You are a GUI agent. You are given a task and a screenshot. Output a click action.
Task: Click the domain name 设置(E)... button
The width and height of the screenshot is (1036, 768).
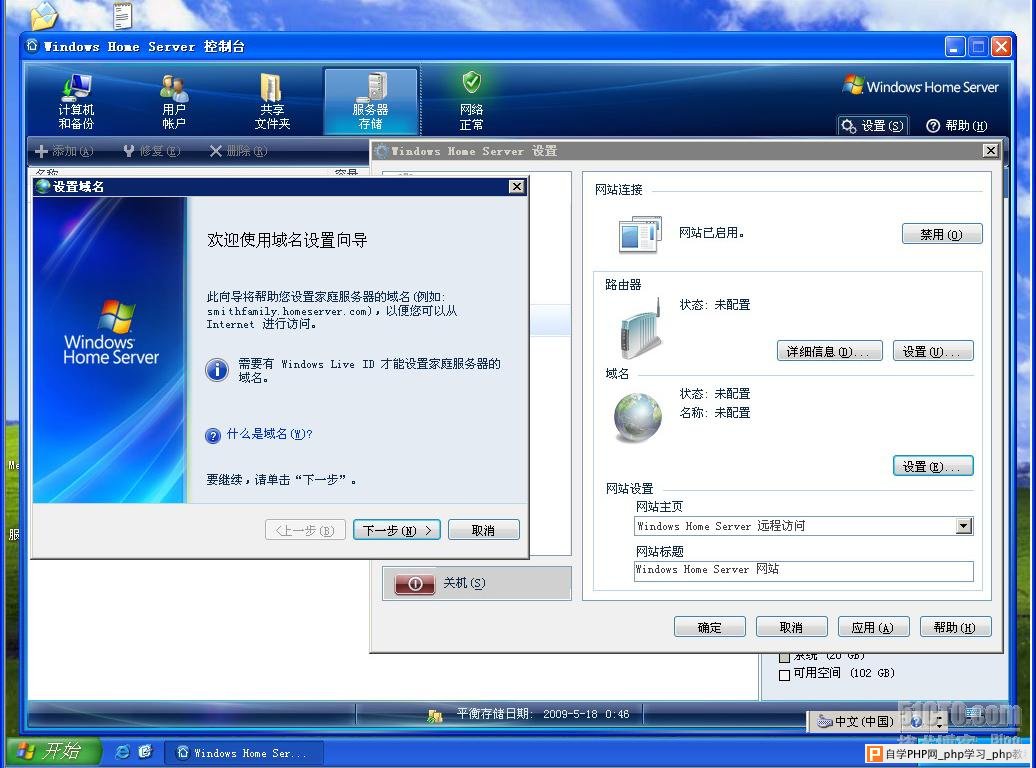coord(932,466)
